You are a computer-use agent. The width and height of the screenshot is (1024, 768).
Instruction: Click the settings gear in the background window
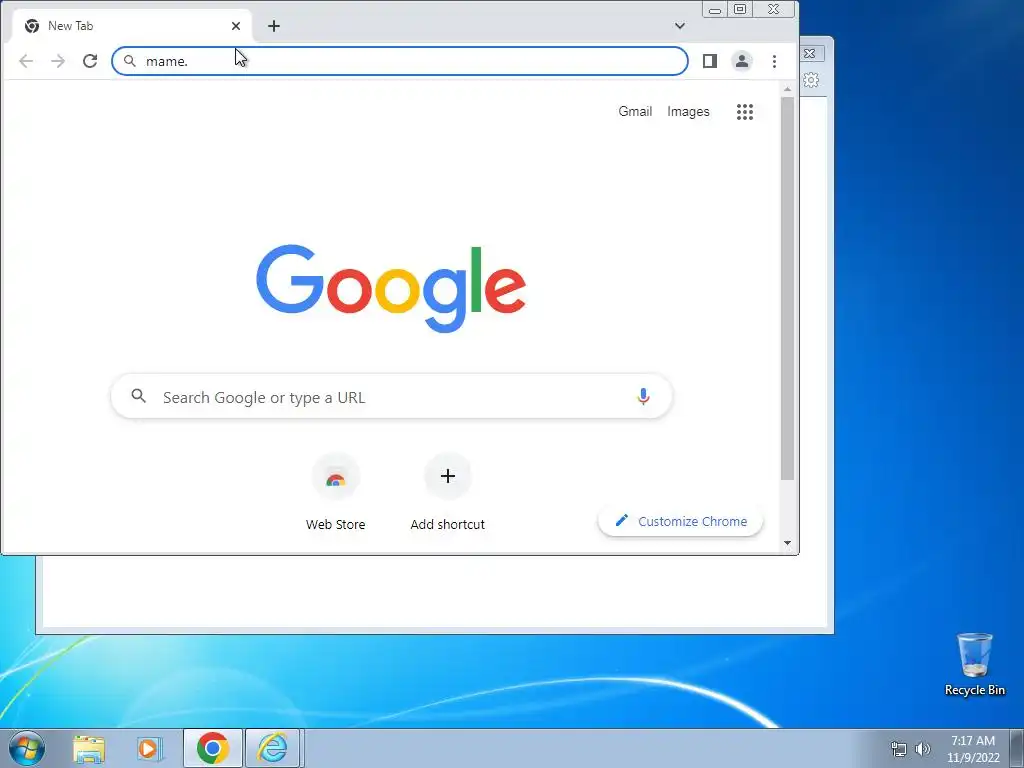811,80
